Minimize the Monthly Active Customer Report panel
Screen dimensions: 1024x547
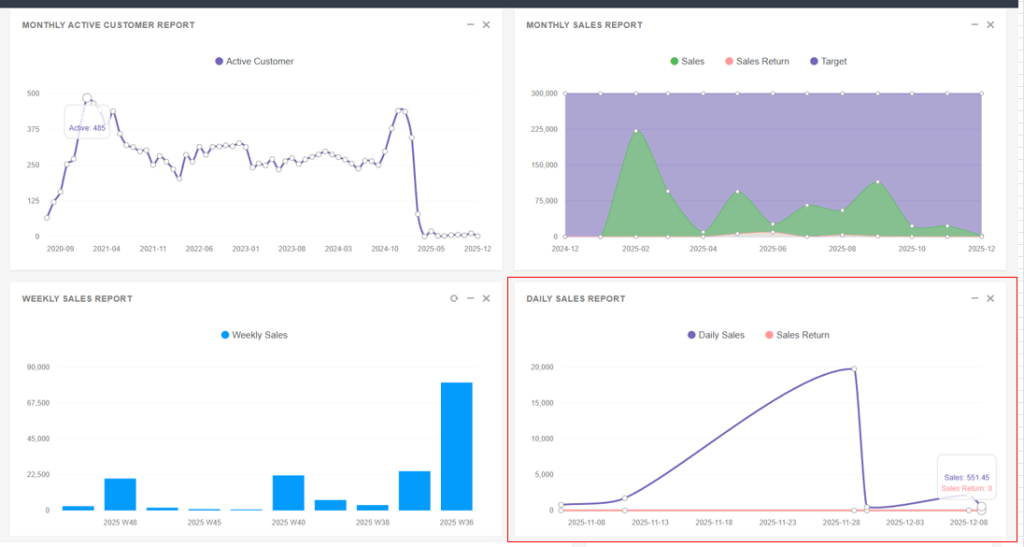pos(470,24)
